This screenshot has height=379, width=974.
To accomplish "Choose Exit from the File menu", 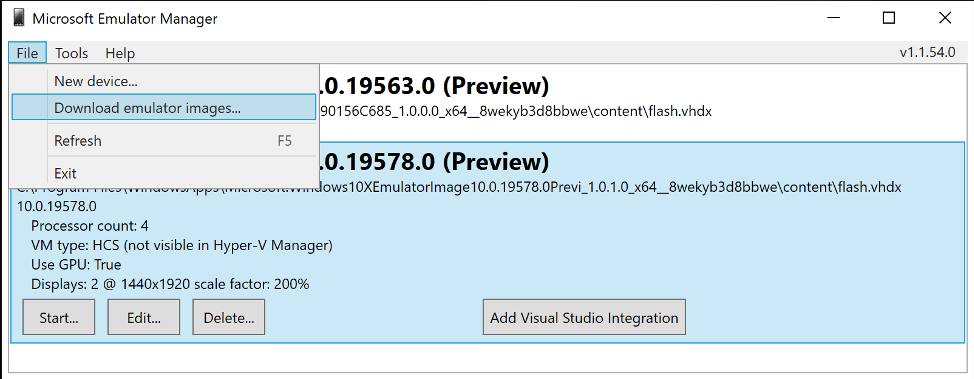I will [x=164, y=173].
